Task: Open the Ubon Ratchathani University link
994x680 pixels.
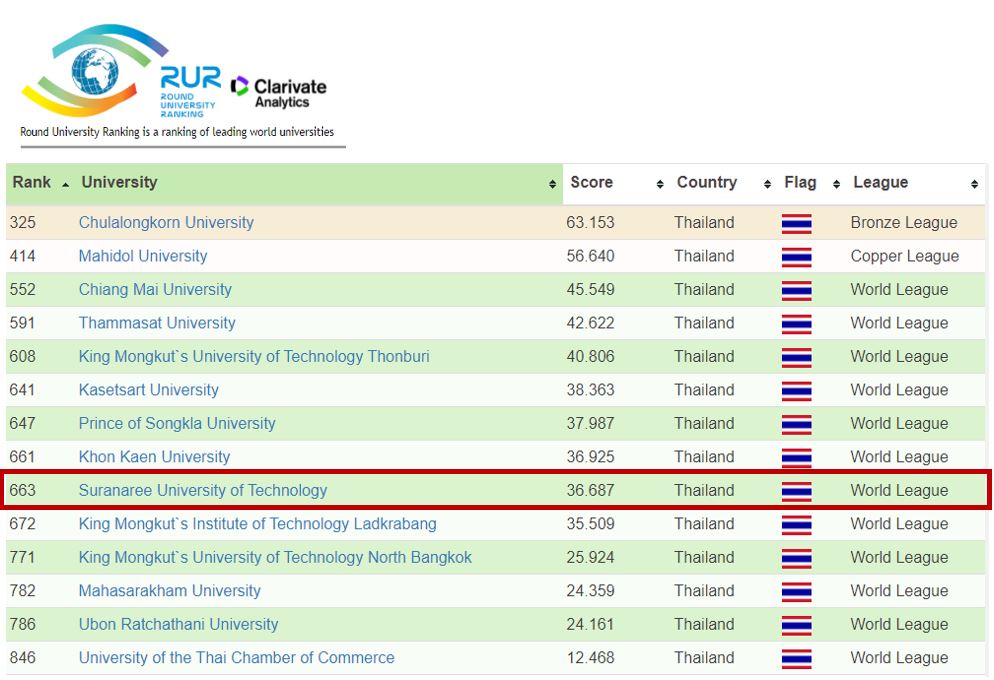Action: (178, 624)
